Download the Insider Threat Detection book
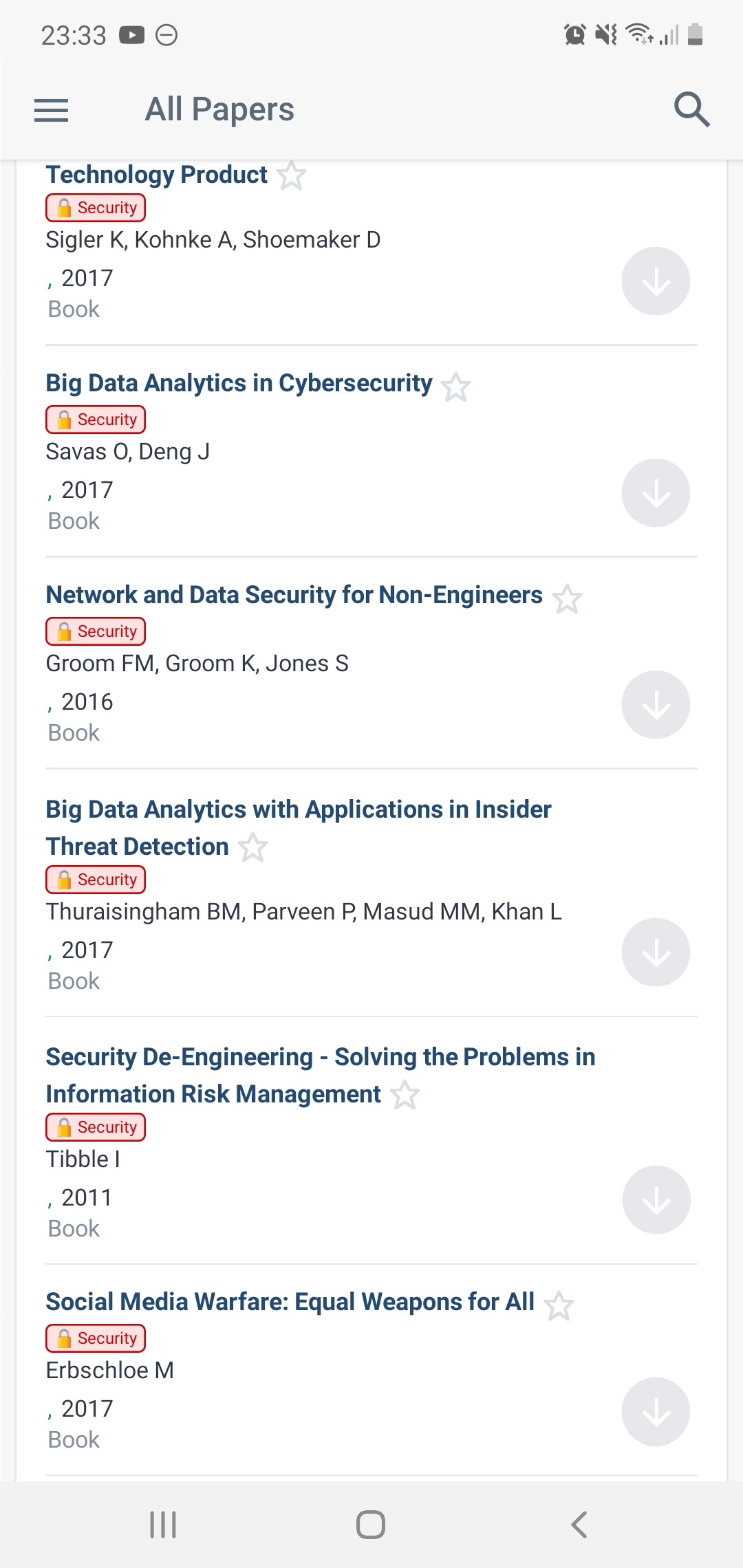Viewport: 743px width, 1568px height. pos(656,952)
